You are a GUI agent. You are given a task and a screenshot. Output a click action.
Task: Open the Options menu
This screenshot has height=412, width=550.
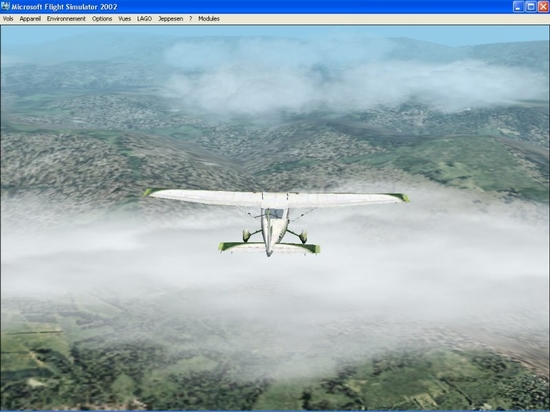pos(102,19)
